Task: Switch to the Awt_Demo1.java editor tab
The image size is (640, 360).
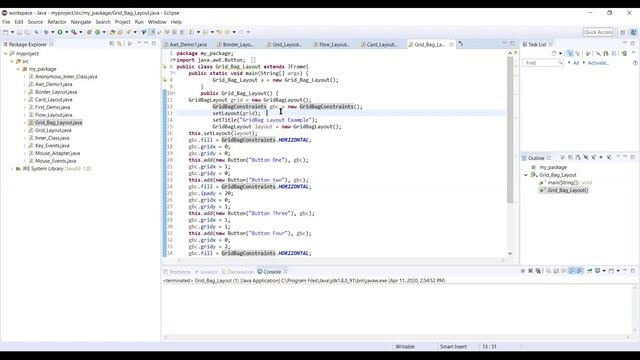Action: tap(187, 44)
